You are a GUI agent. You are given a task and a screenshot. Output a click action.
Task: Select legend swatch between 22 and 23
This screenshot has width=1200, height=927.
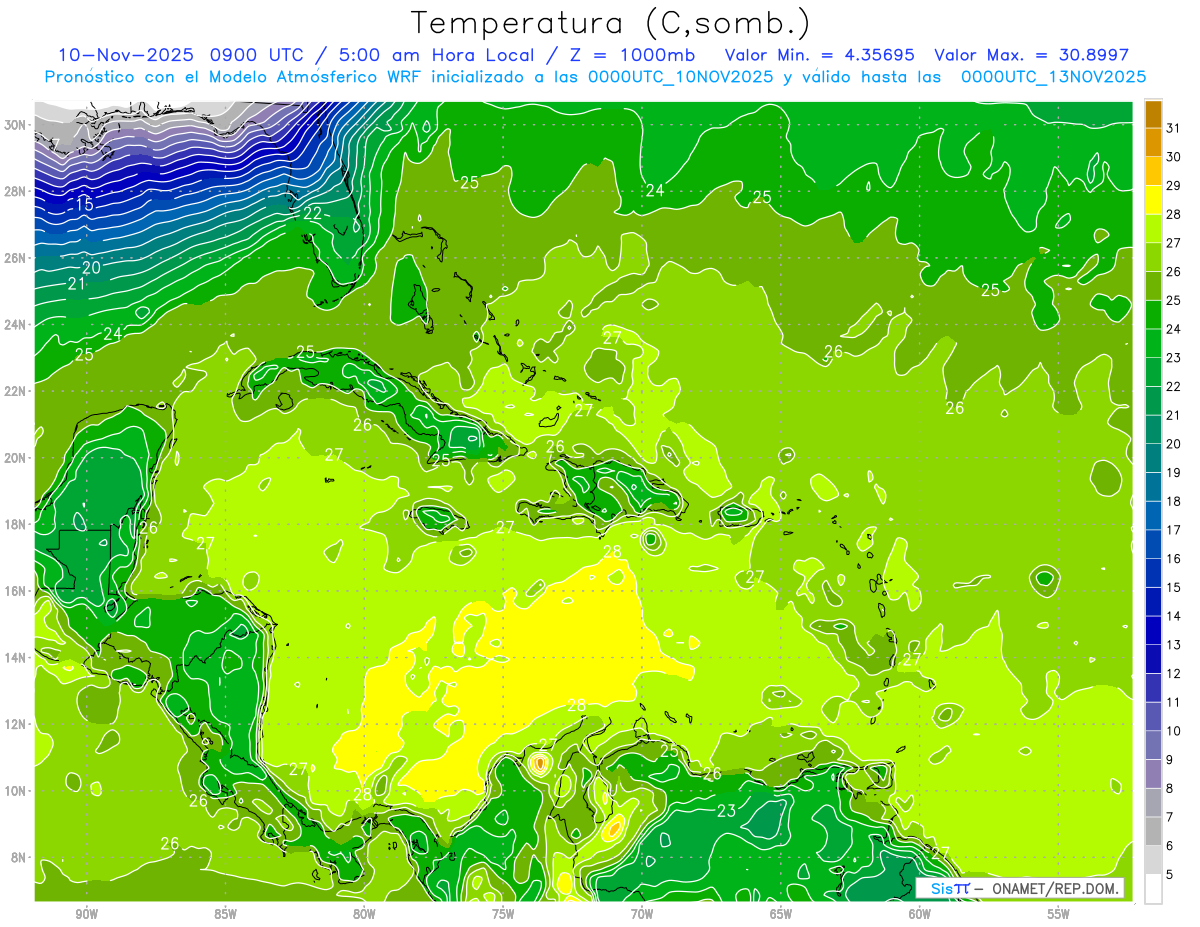pyautogui.click(x=1153, y=371)
